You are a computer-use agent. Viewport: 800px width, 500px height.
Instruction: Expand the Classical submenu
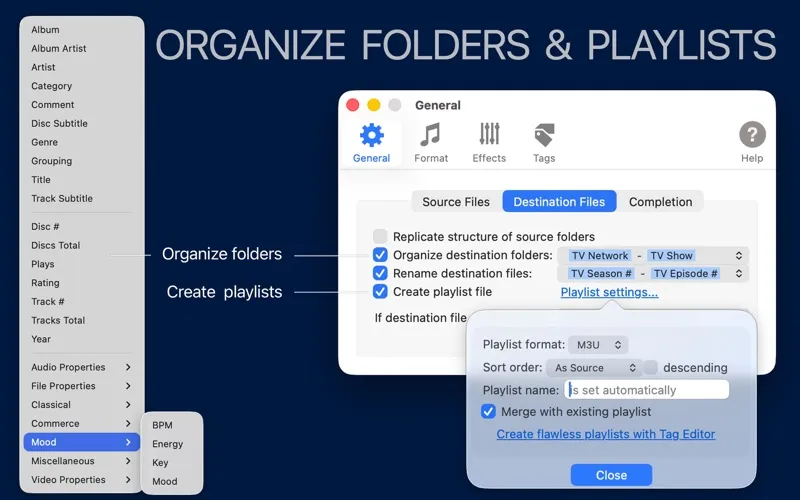[81, 405]
